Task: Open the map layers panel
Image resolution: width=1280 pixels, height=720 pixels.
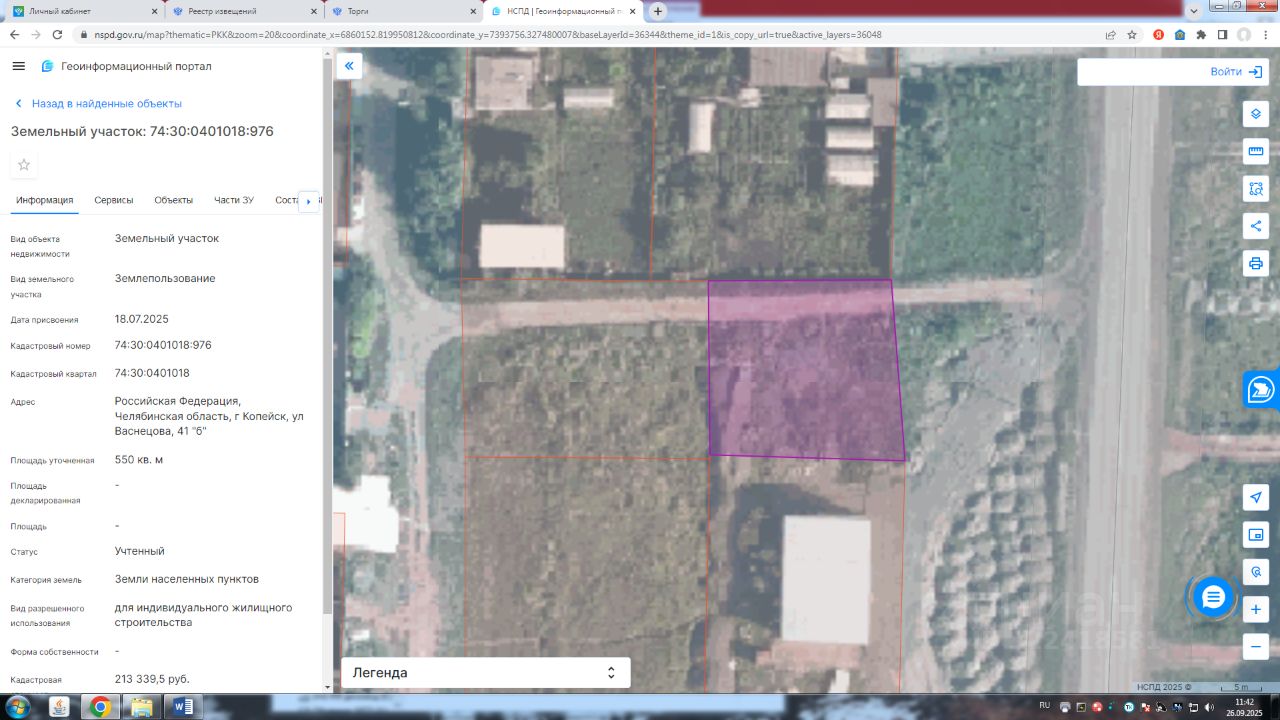Action: [x=1256, y=113]
